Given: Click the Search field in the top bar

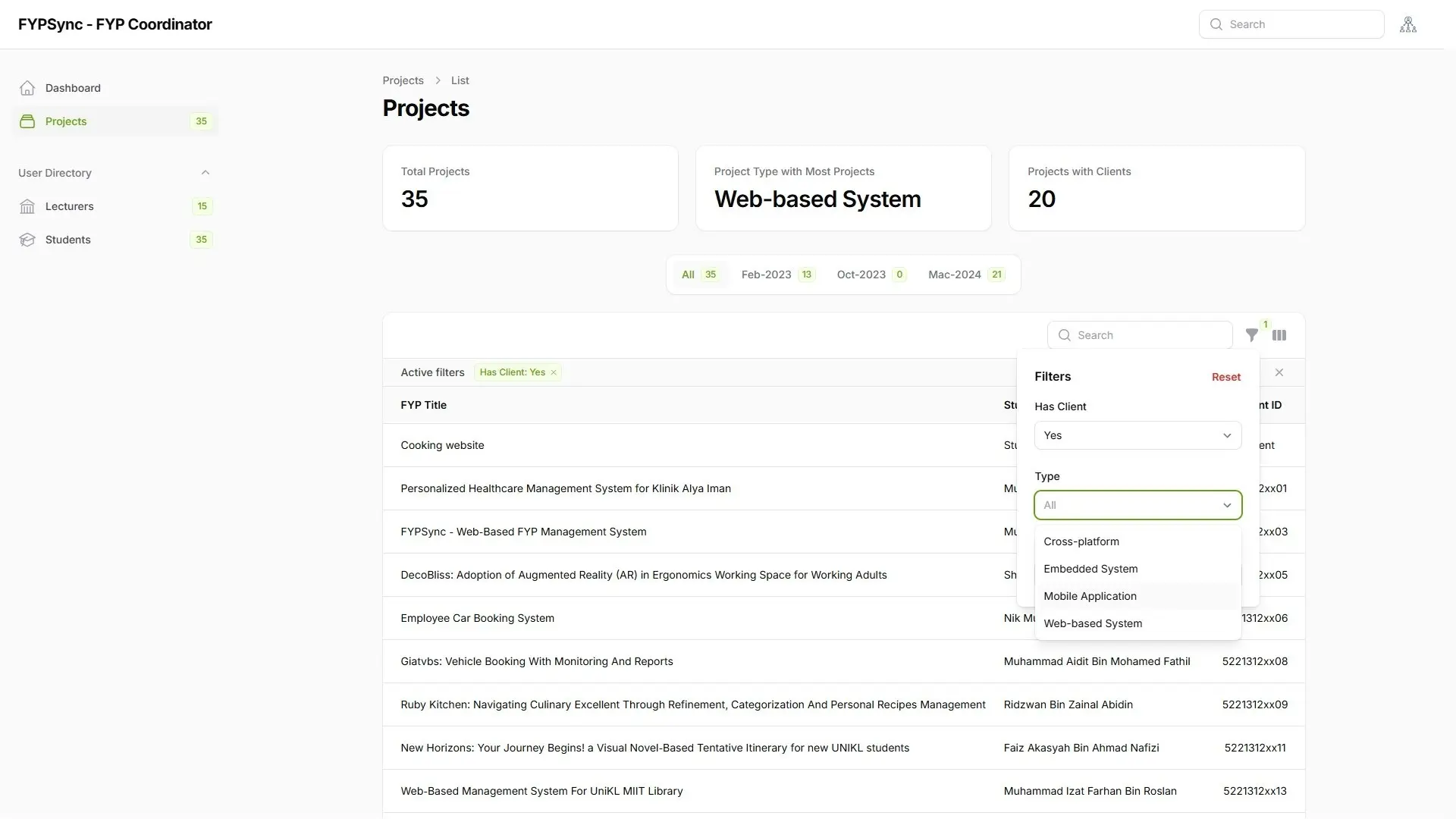Looking at the screenshot, I should [1291, 24].
